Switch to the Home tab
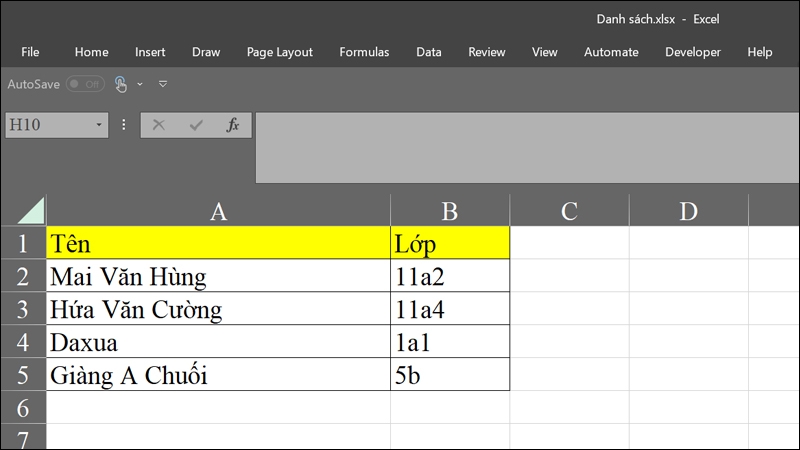The width and height of the screenshot is (800, 450). click(x=91, y=52)
